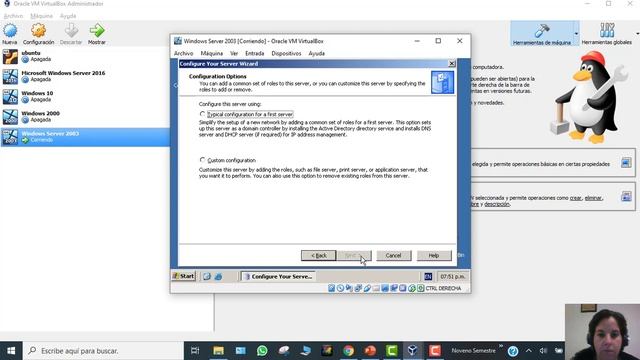Click Internet Explorer quick launch icon in guest taskbar
Screen dimensions: 640x360
pyautogui.click(x=218, y=276)
